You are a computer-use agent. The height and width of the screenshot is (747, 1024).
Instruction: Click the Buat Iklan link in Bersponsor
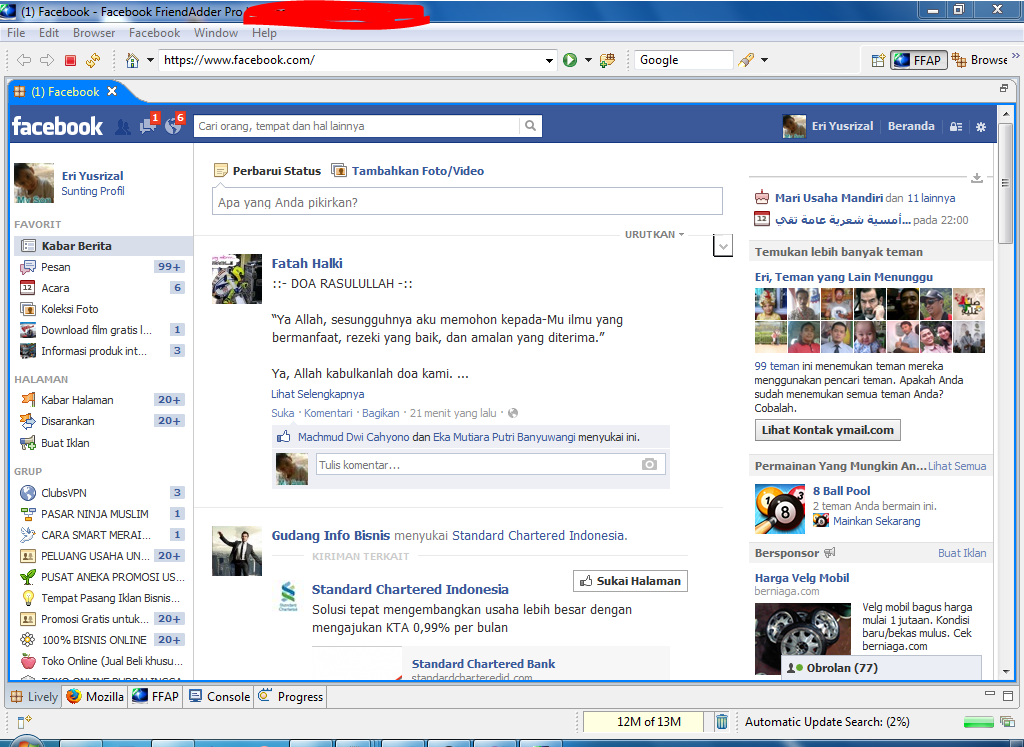tap(962, 553)
